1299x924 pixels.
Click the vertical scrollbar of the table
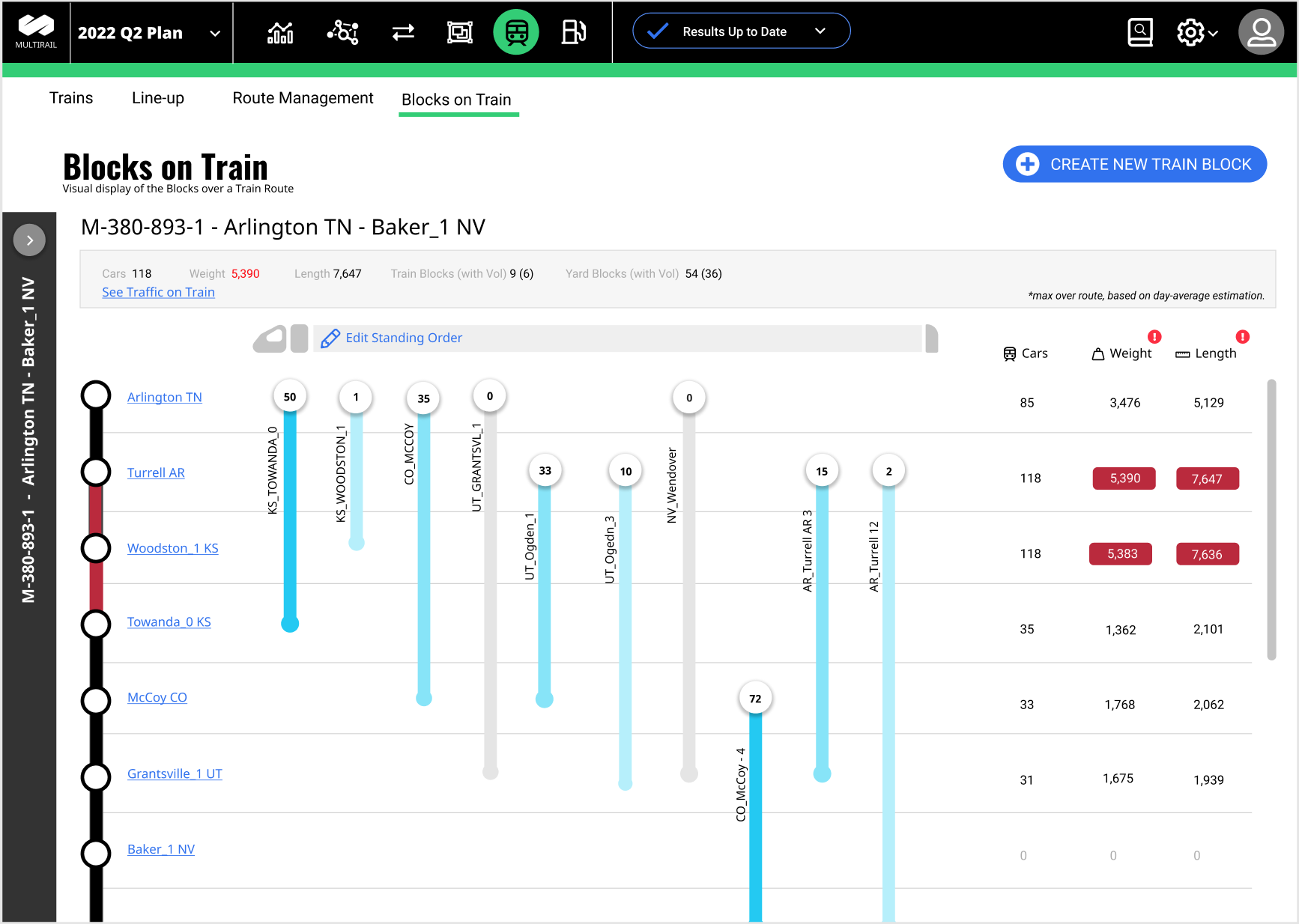(1271, 520)
